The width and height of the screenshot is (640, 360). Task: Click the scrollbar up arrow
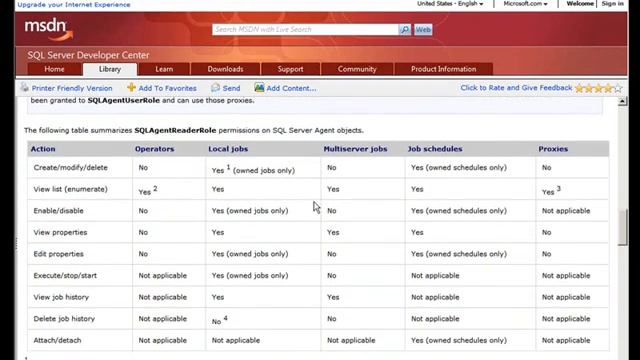[622, 101]
